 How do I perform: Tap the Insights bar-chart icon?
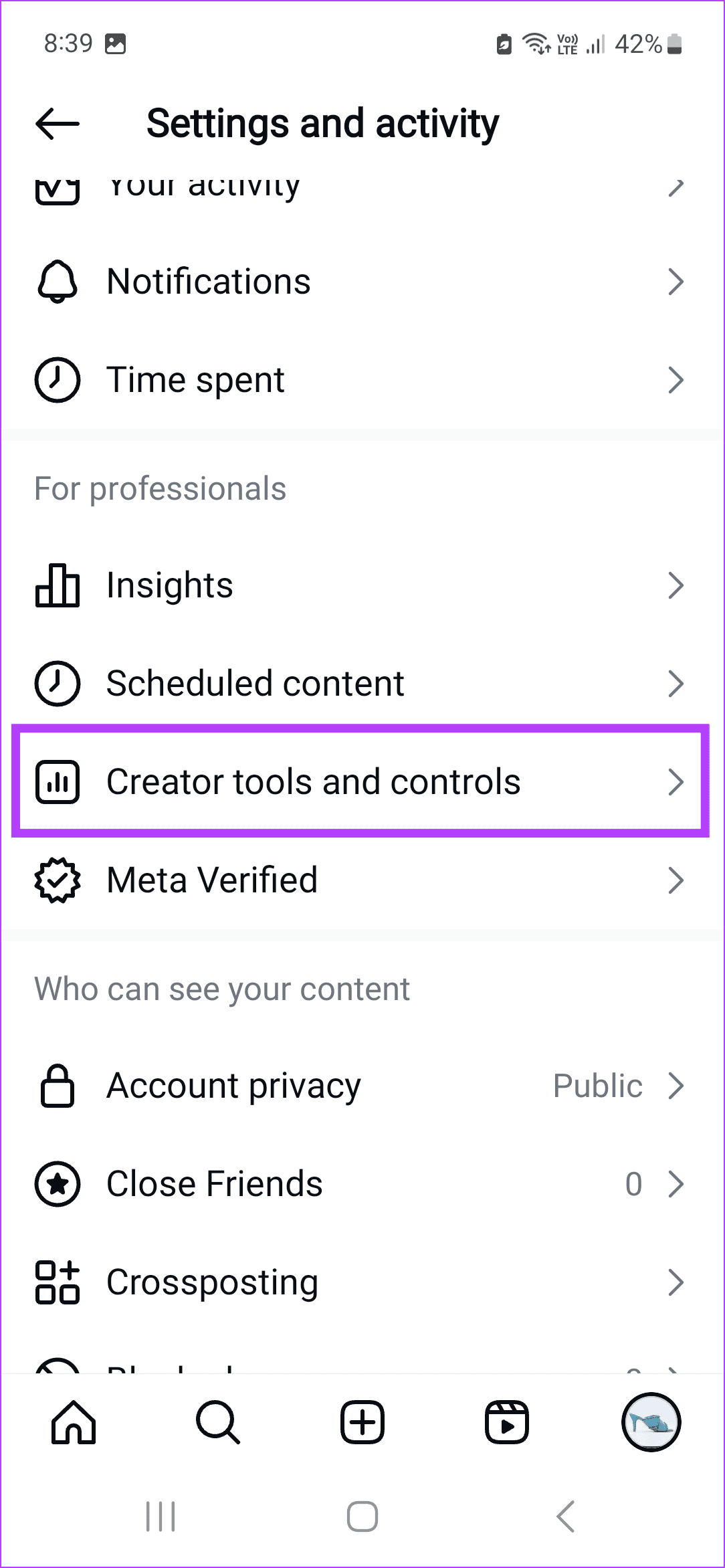coord(58,585)
